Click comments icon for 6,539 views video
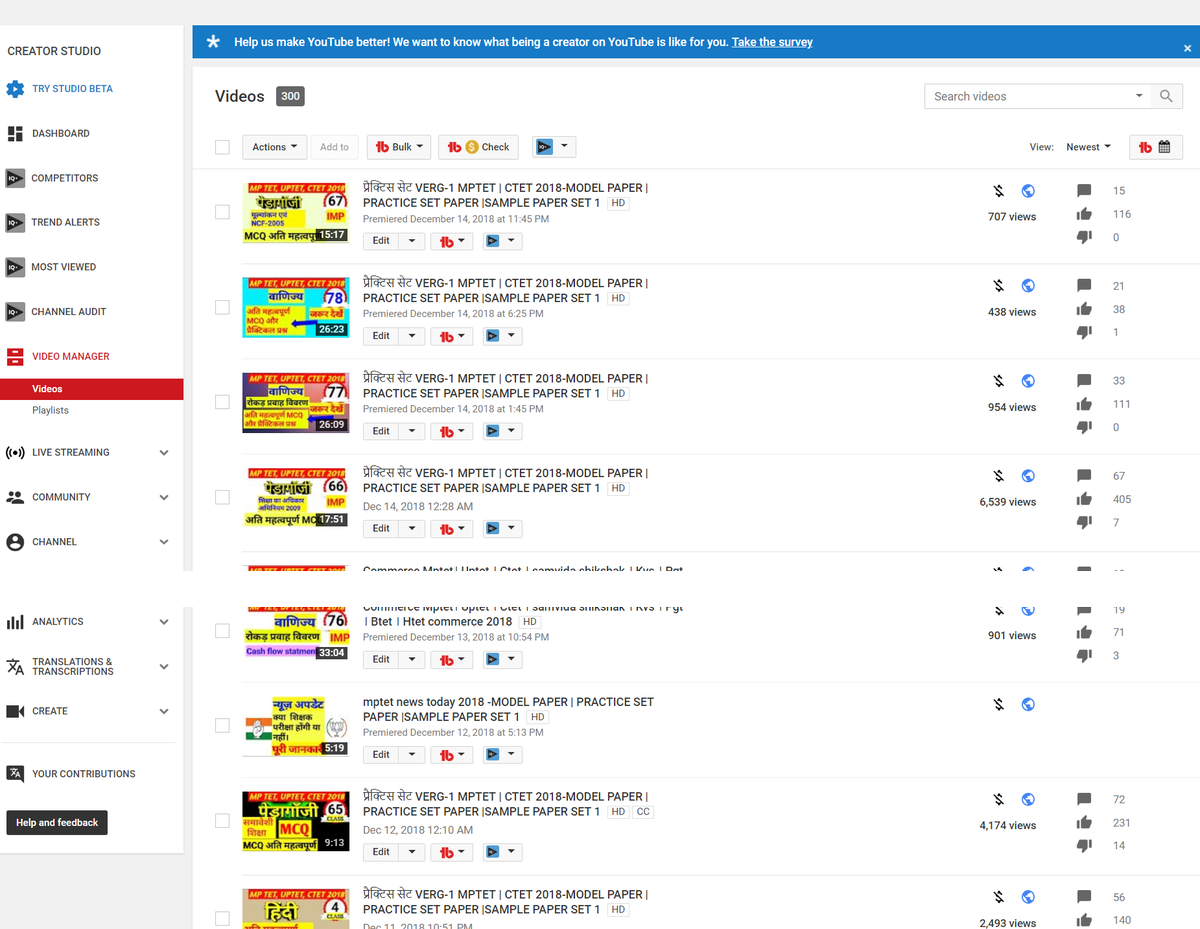The height and width of the screenshot is (929, 1200). coord(1084,476)
